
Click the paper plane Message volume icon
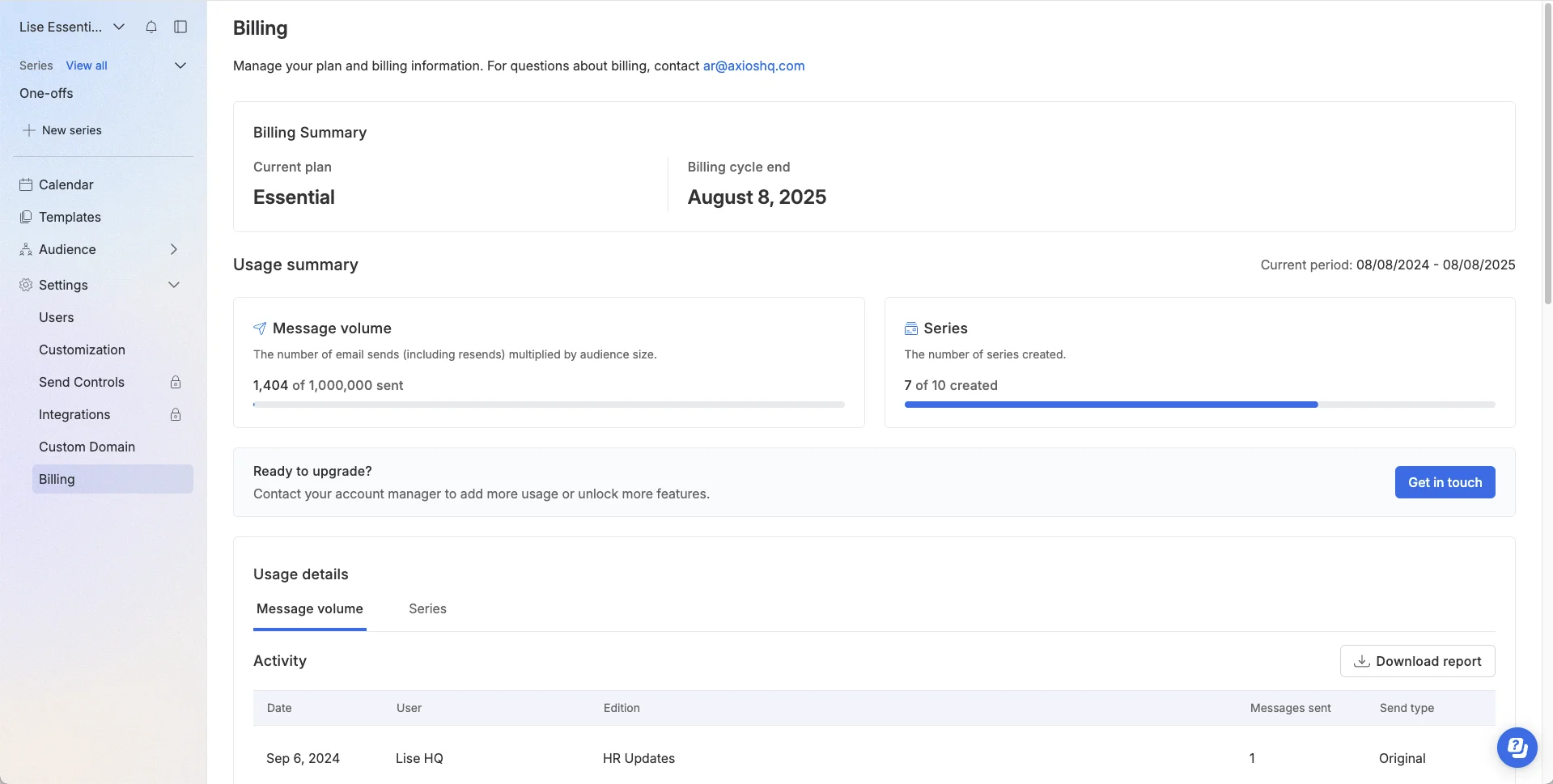[x=260, y=328]
